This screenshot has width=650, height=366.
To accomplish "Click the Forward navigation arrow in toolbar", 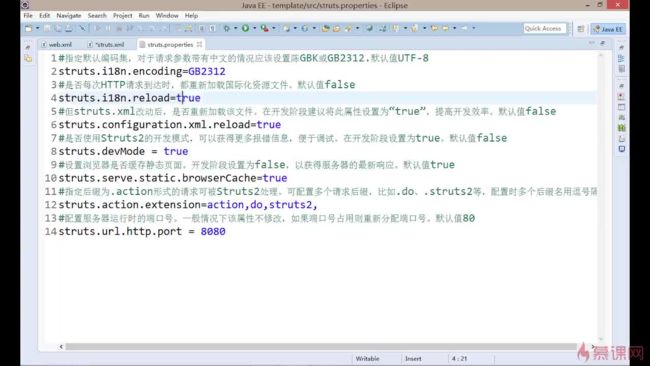I will [464, 29].
